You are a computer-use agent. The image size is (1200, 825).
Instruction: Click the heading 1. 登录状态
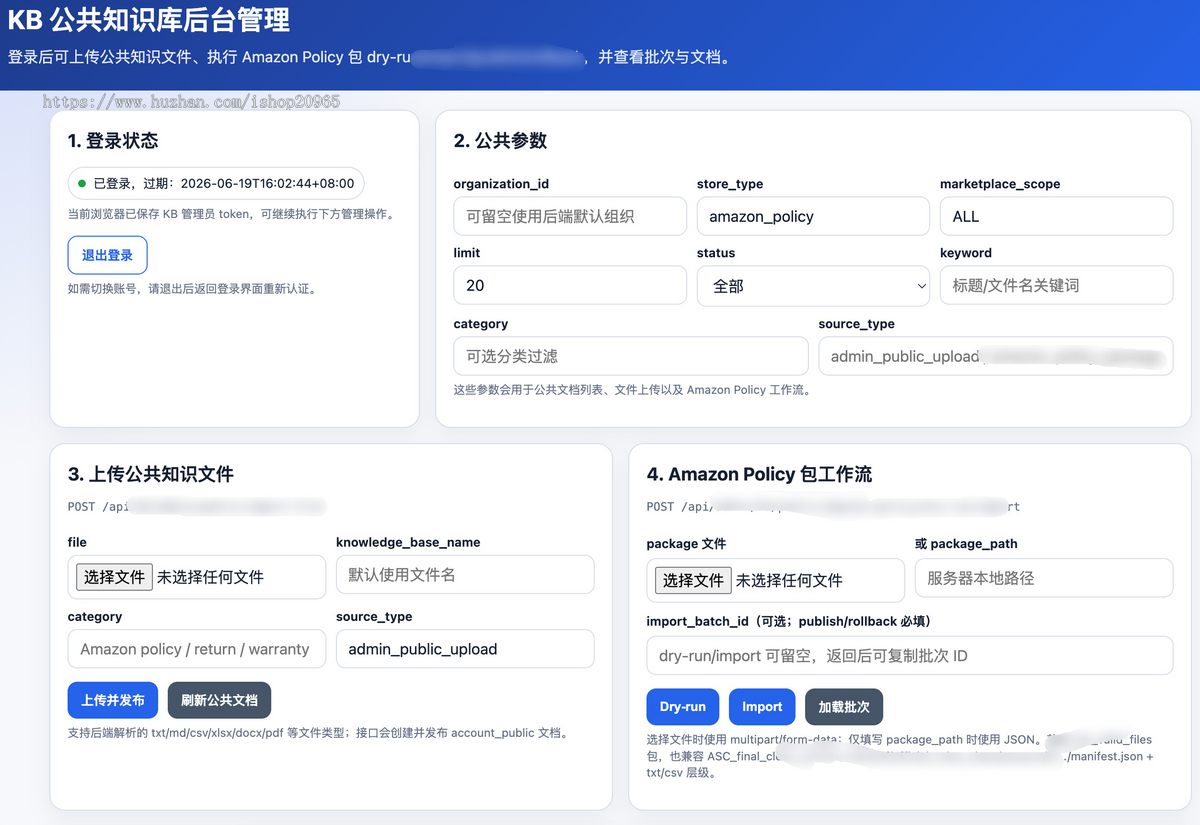tap(113, 141)
